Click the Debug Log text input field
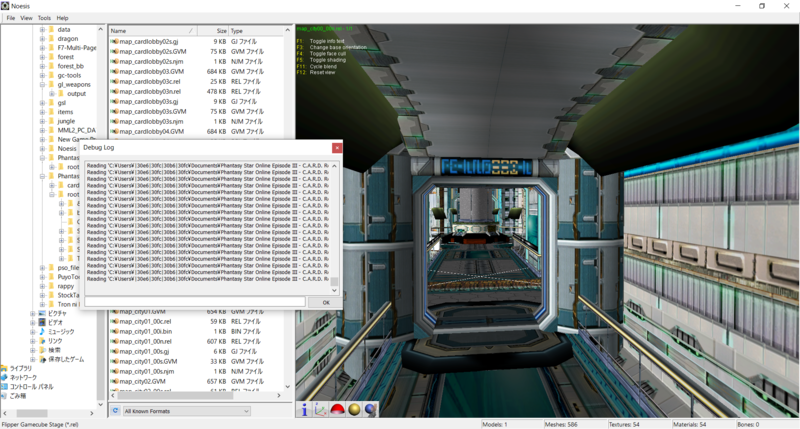Screen dimensions: 800x429 (x=194, y=302)
